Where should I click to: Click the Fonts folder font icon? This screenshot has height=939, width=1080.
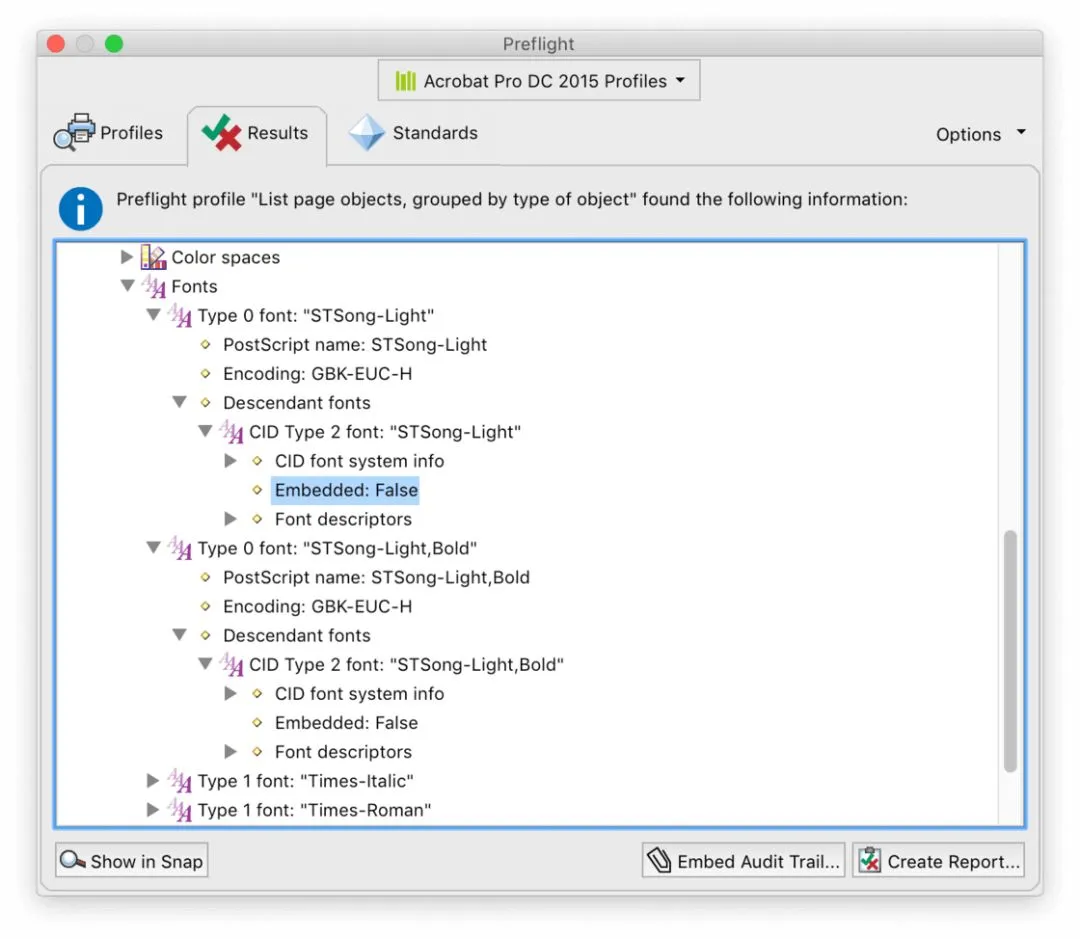point(154,287)
